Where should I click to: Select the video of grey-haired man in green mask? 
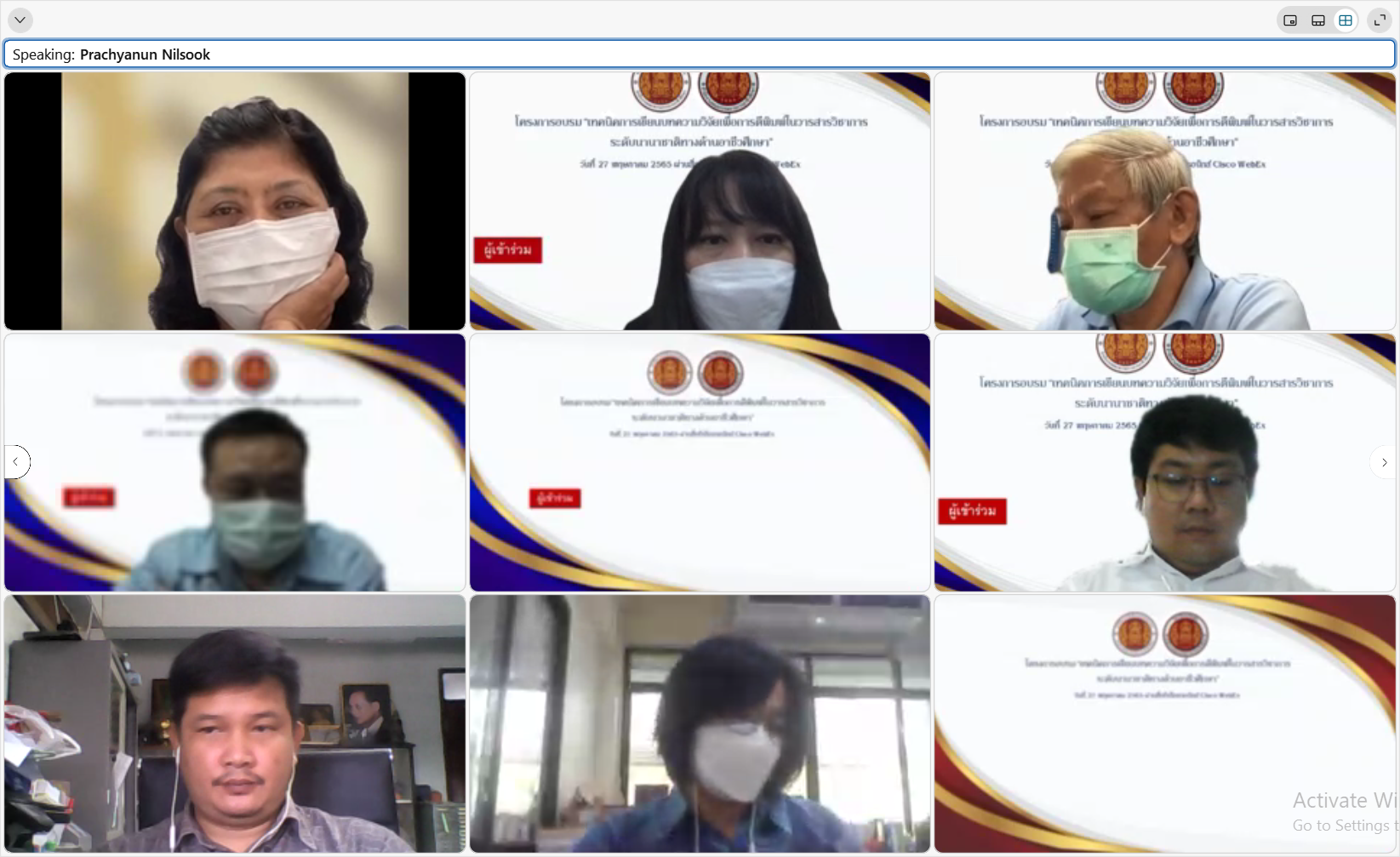[x=1165, y=201]
